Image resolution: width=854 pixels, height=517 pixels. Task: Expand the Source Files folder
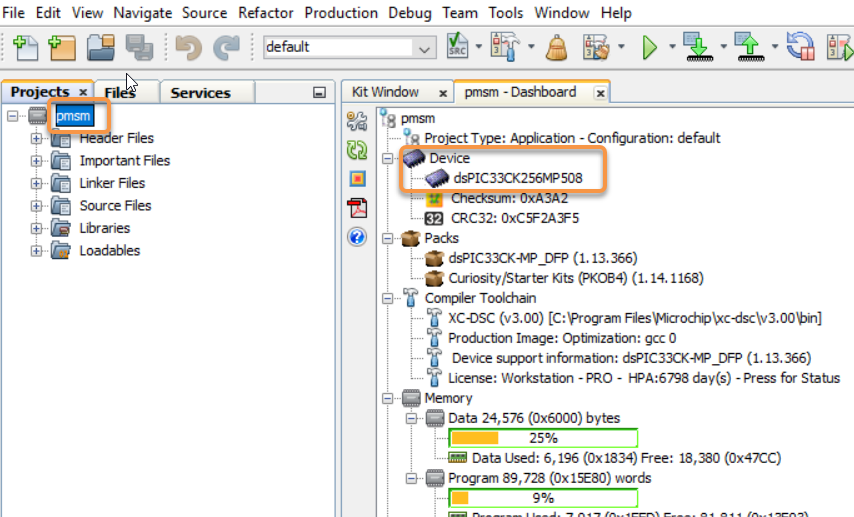[x=36, y=205]
